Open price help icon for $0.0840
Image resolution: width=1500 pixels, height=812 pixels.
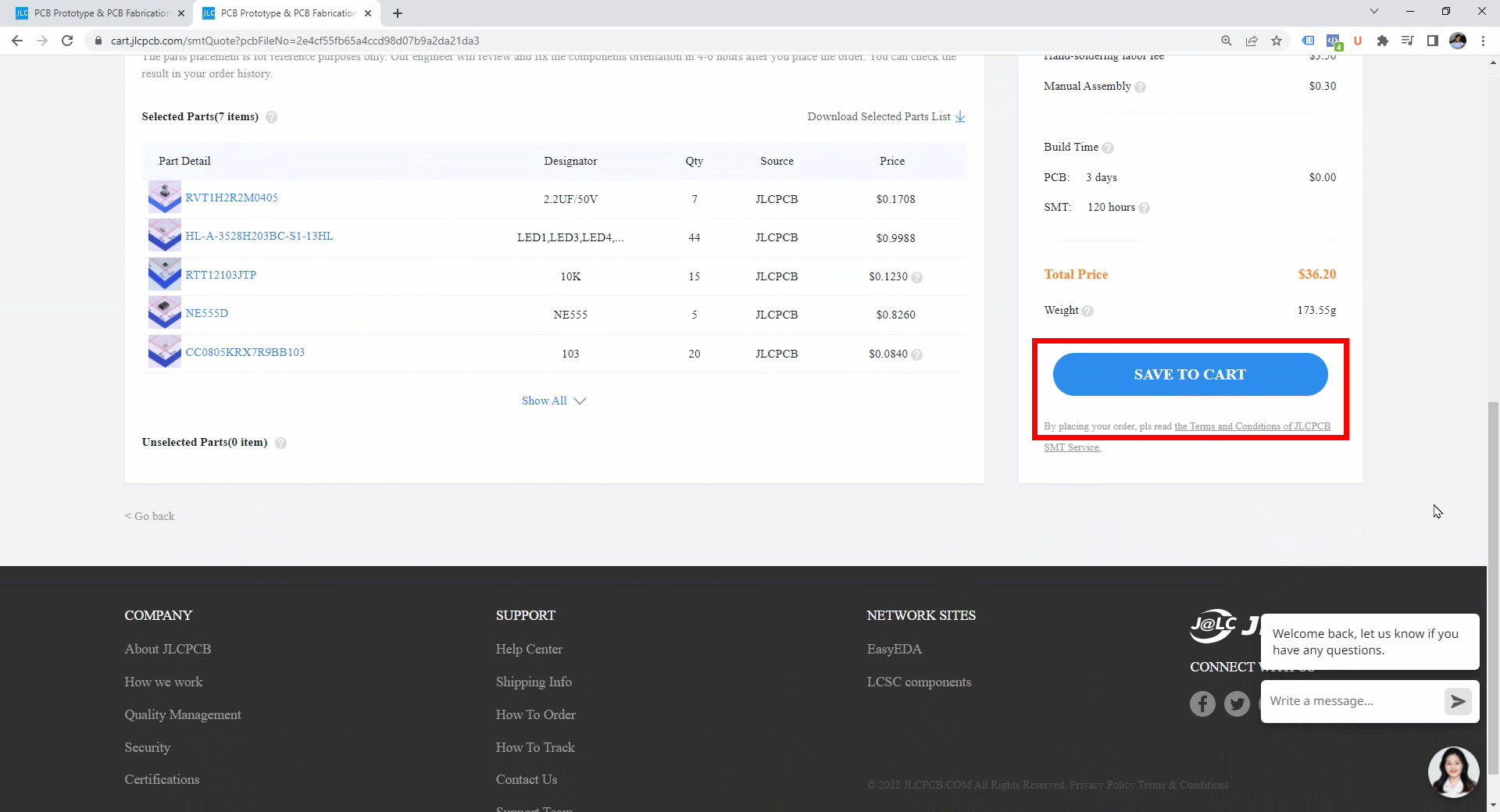[916, 354]
